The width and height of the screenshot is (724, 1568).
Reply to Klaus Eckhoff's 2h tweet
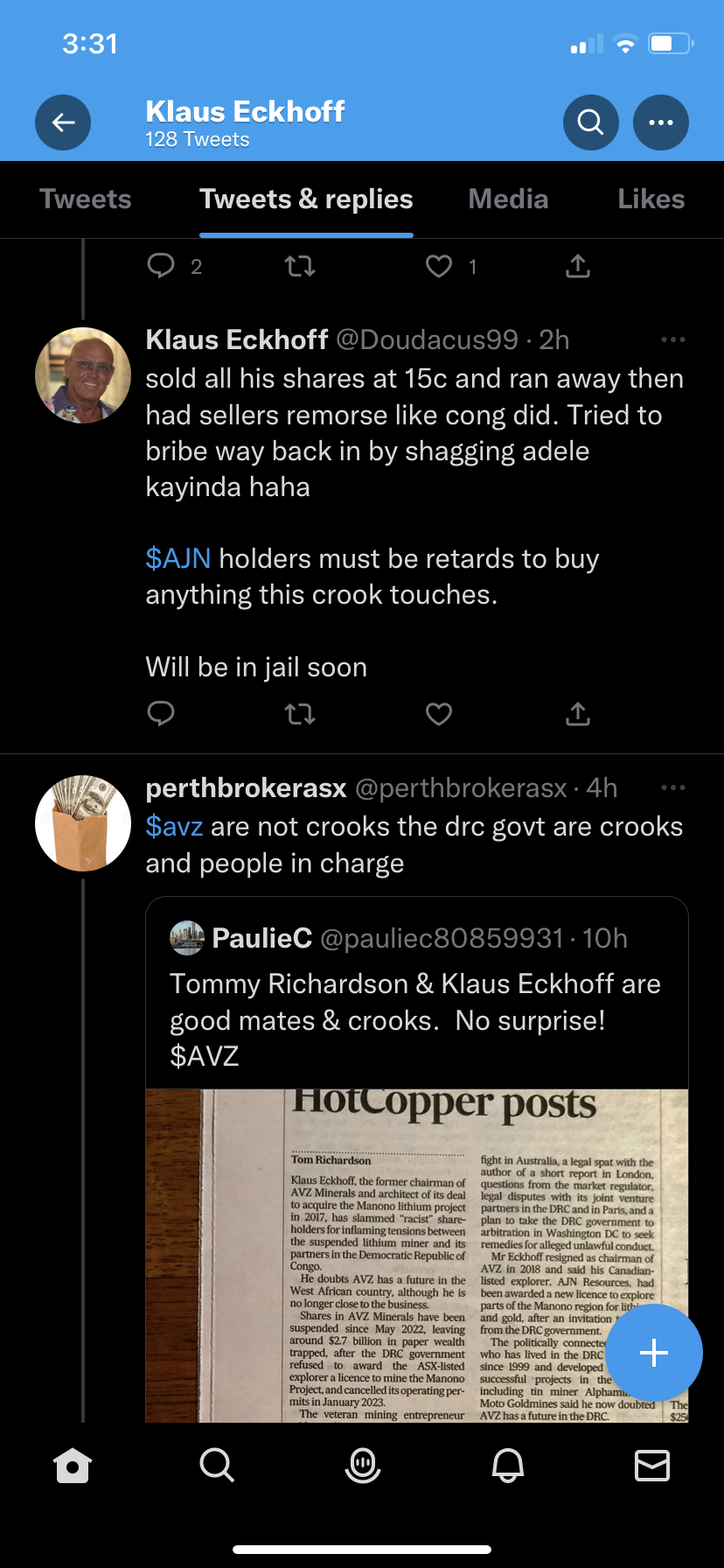point(161,715)
